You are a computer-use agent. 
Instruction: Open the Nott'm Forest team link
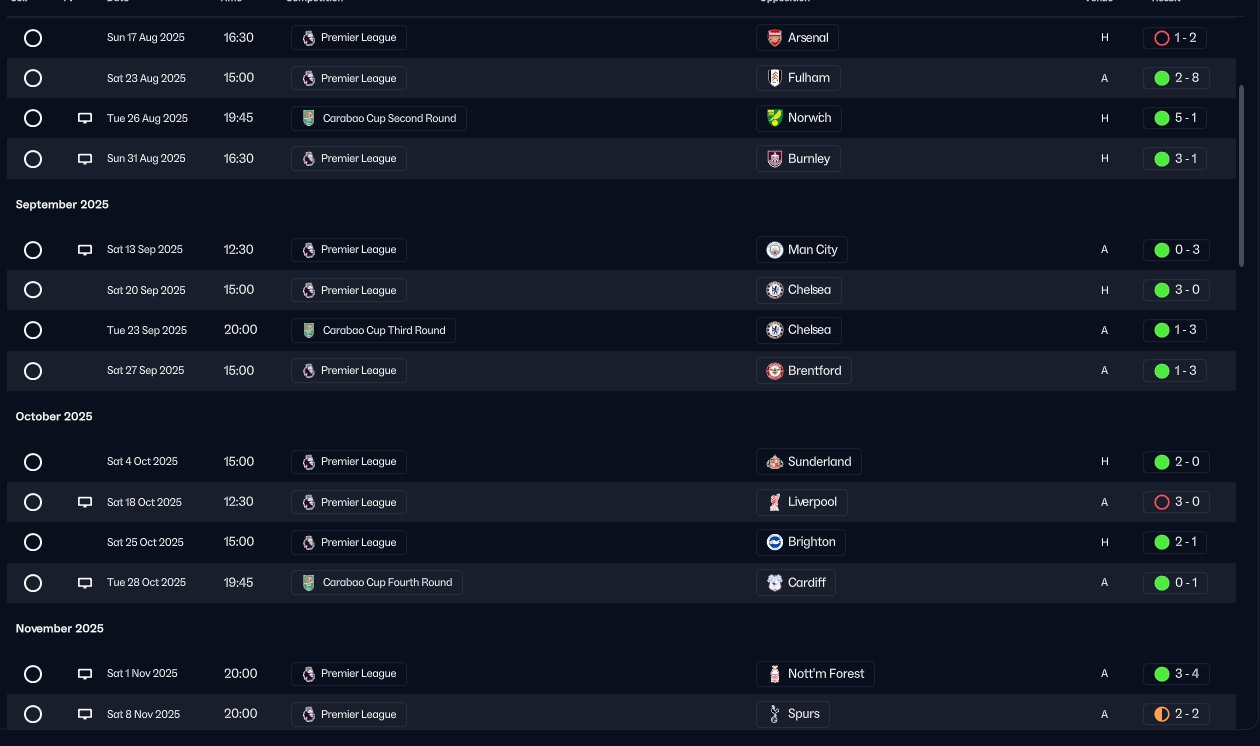click(x=815, y=674)
